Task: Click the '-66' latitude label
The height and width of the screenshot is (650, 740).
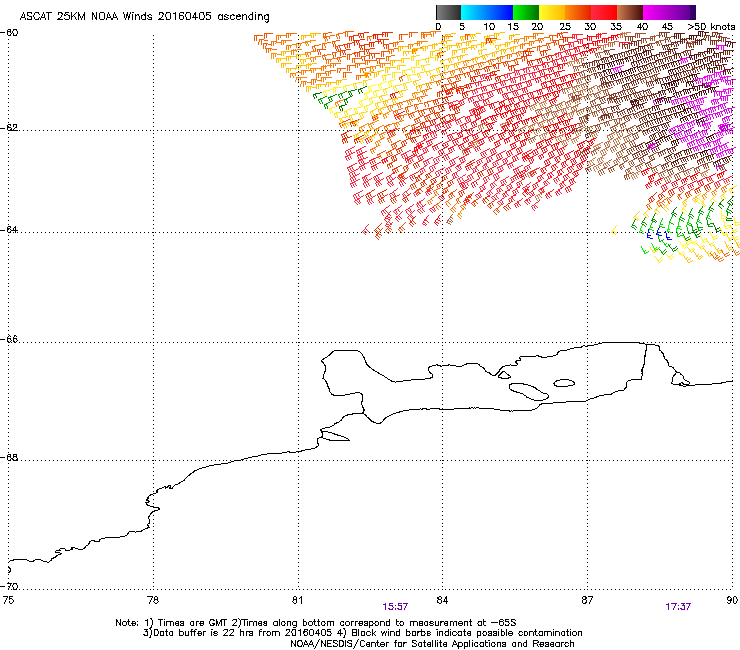Action: [10, 340]
